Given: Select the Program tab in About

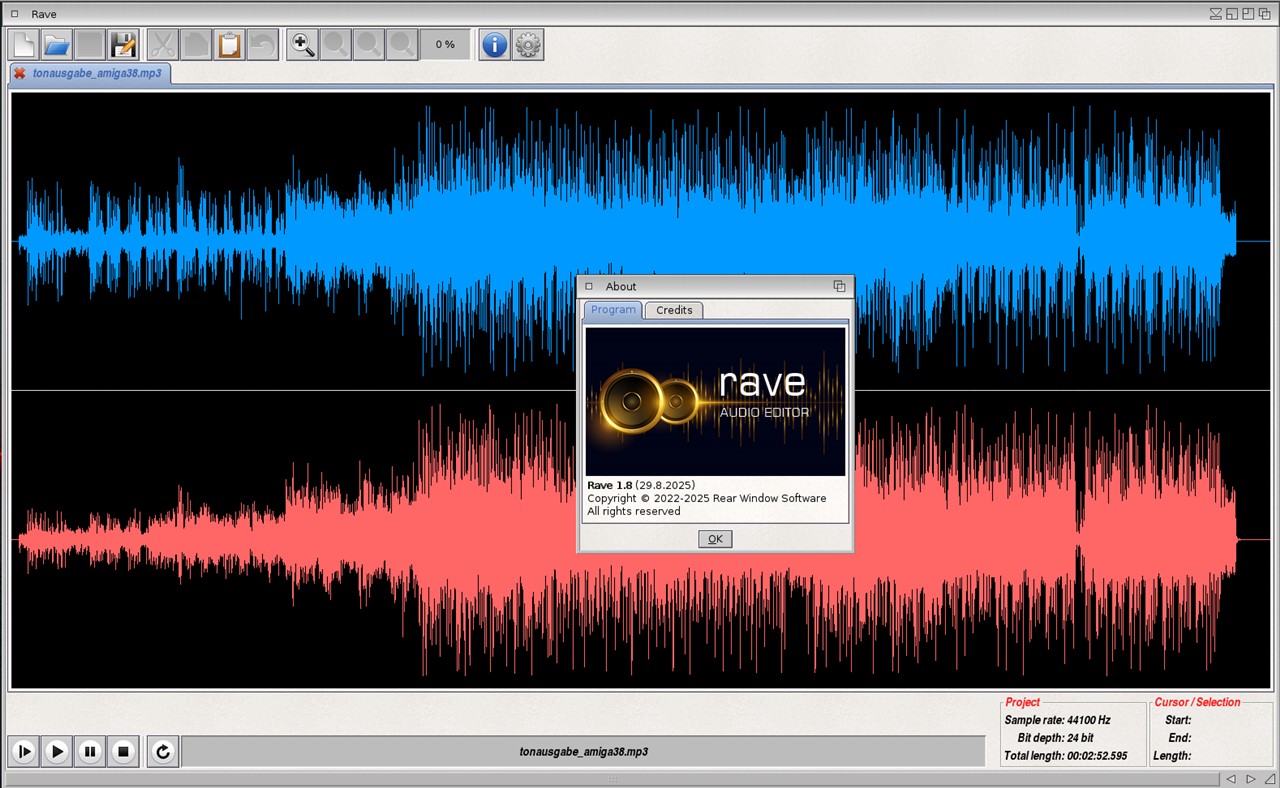Looking at the screenshot, I should pos(613,310).
